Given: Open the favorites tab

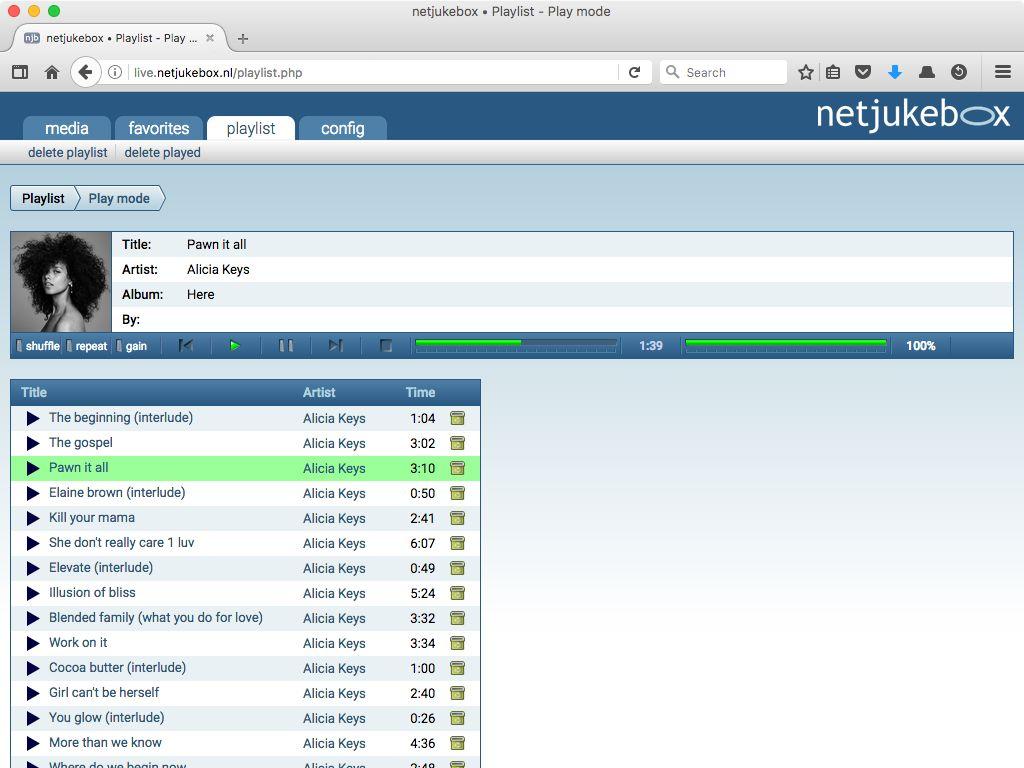Looking at the screenshot, I should click(159, 128).
